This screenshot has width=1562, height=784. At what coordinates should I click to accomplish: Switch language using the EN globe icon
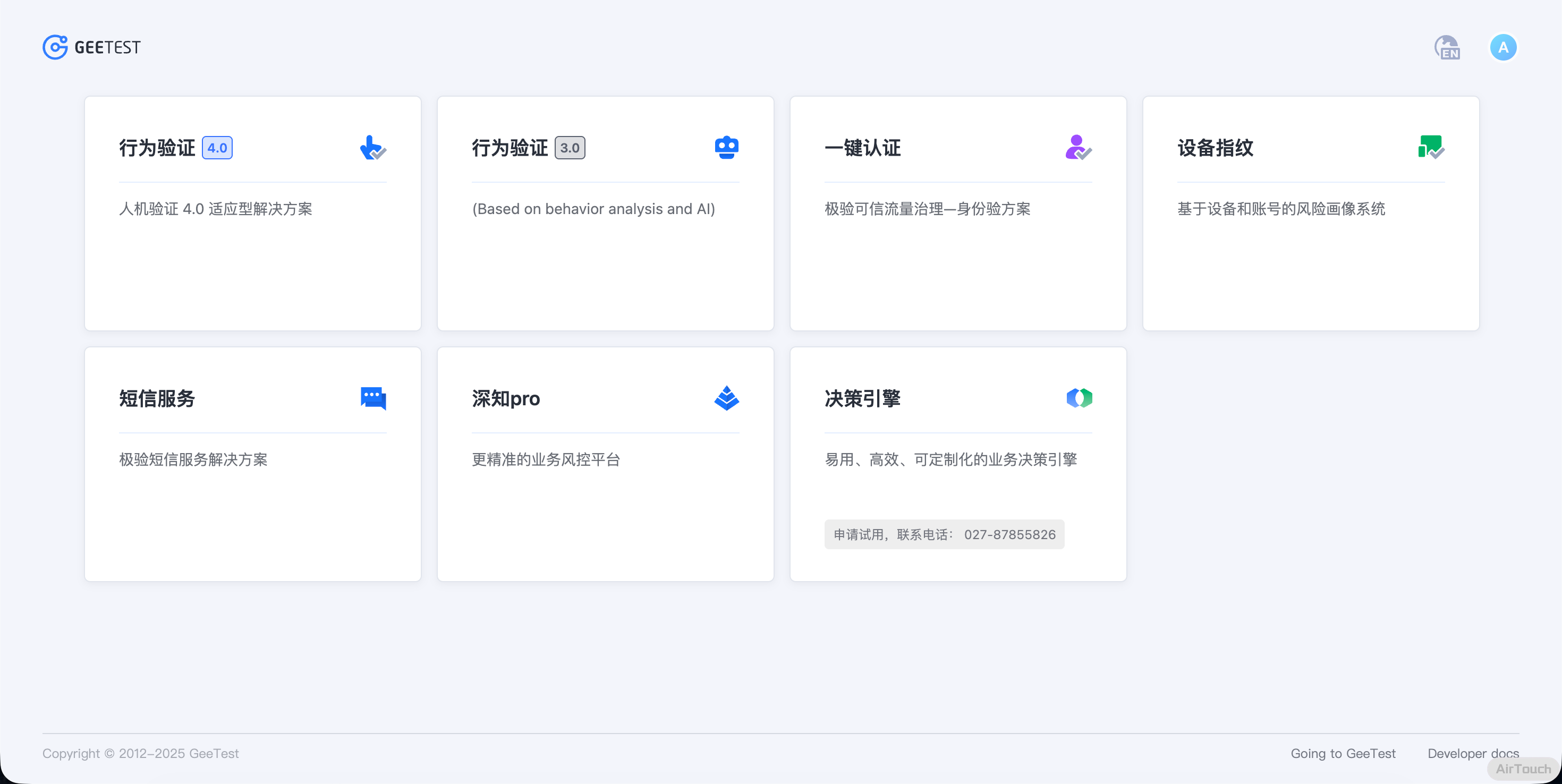coord(1447,47)
